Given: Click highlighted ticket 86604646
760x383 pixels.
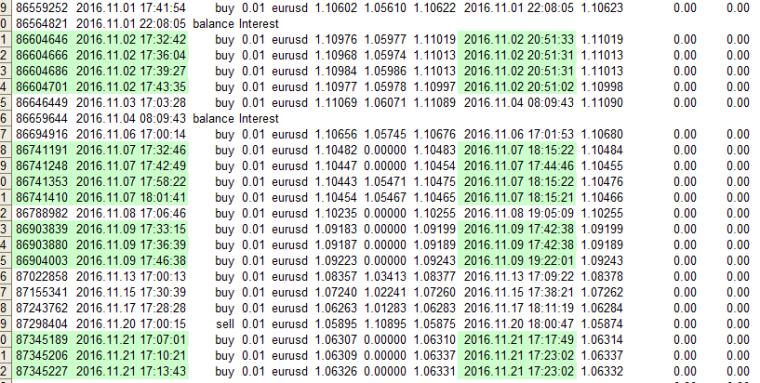Looking at the screenshot, I should click(x=42, y=39).
